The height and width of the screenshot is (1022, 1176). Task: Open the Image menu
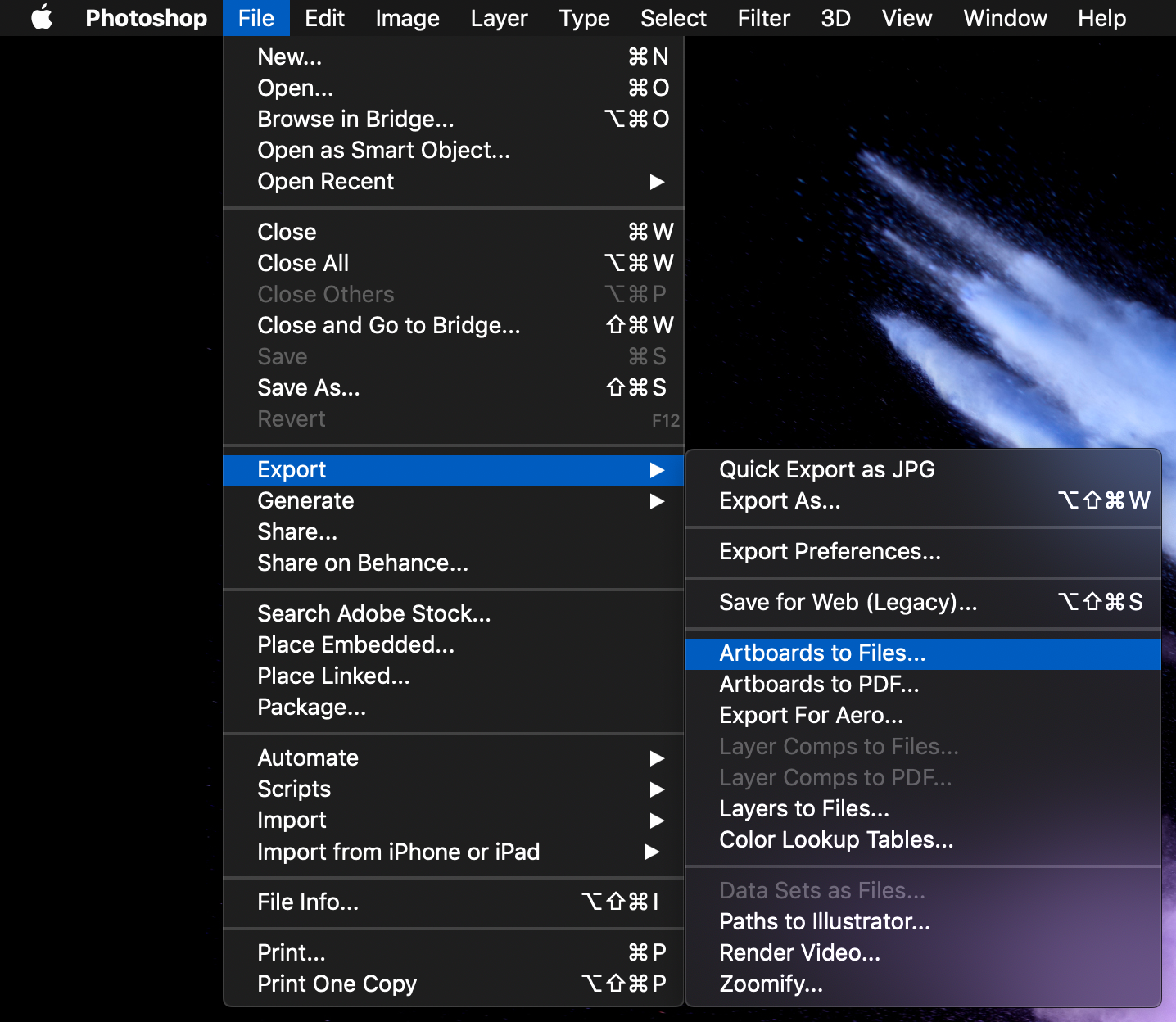pyautogui.click(x=408, y=18)
